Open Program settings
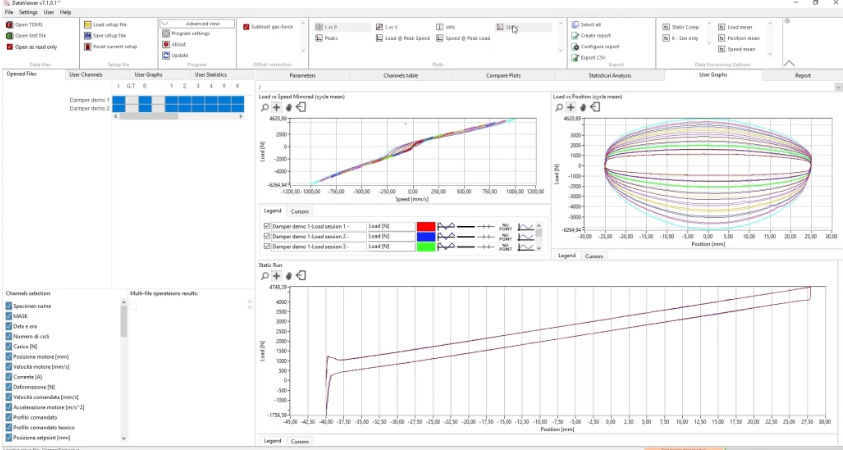 pos(186,33)
